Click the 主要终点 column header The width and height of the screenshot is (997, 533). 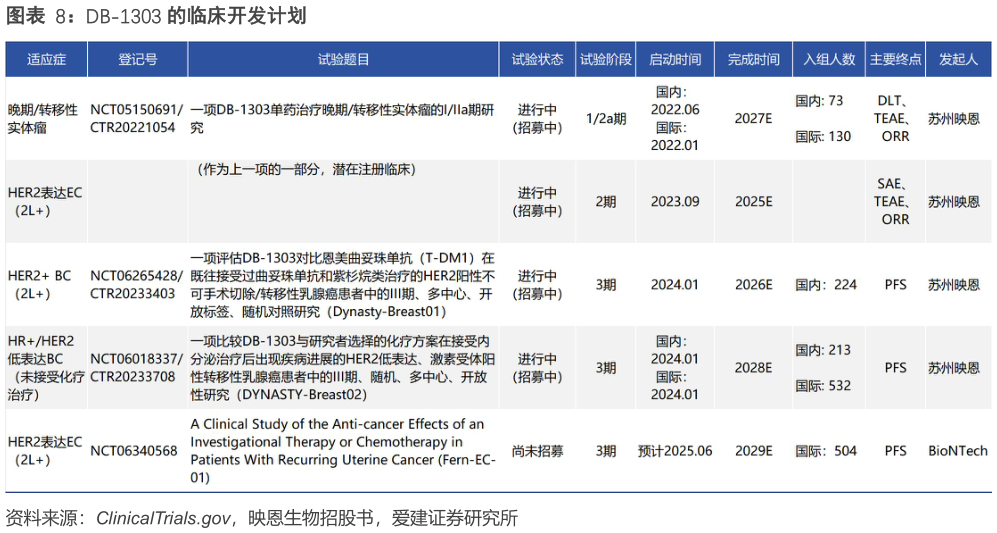click(x=895, y=60)
